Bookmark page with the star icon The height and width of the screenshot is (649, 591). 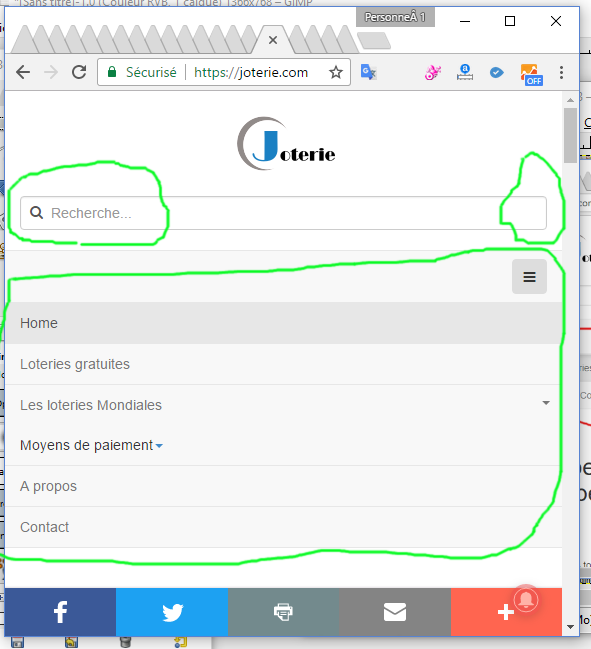point(336,72)
